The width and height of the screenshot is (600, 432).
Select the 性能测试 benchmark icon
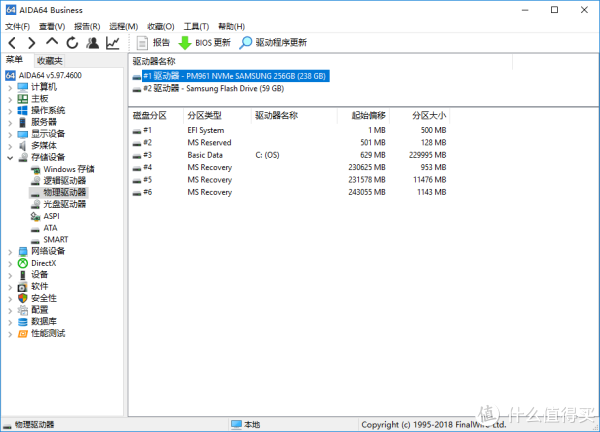[23, 334]
